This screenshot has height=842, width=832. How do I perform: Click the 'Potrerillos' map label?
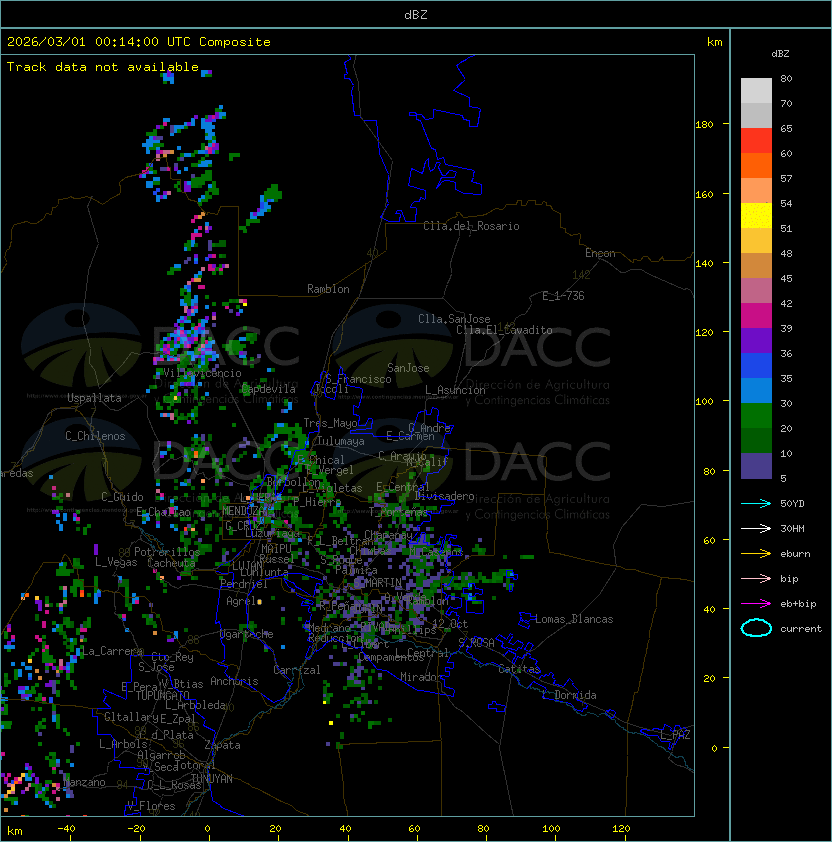click(167, 552)
